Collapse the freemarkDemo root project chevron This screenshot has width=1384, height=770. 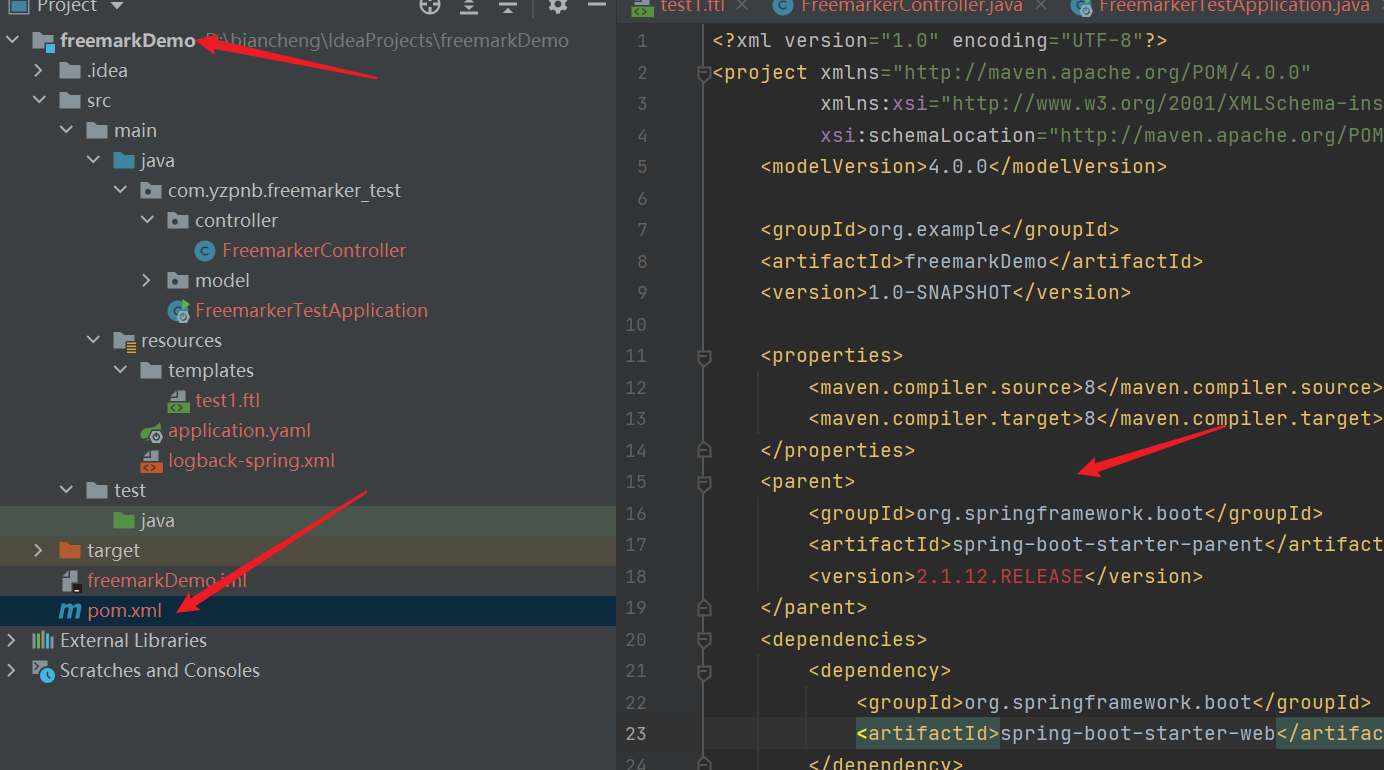[12, 41]
